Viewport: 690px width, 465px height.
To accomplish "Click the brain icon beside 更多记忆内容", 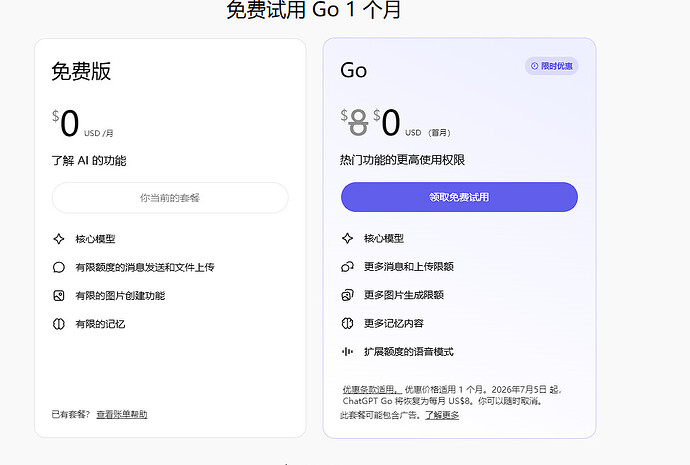I will (x=347, y=323).
